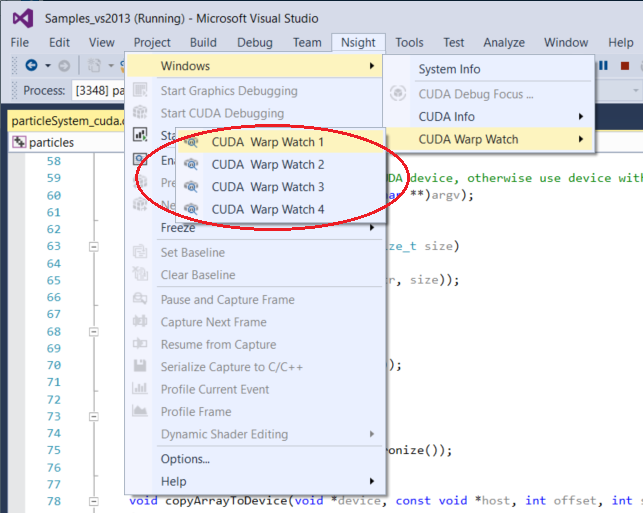643x513 pixels.
Task: Expand the Freeze submenu arrow
Action: tap(372, 227)
